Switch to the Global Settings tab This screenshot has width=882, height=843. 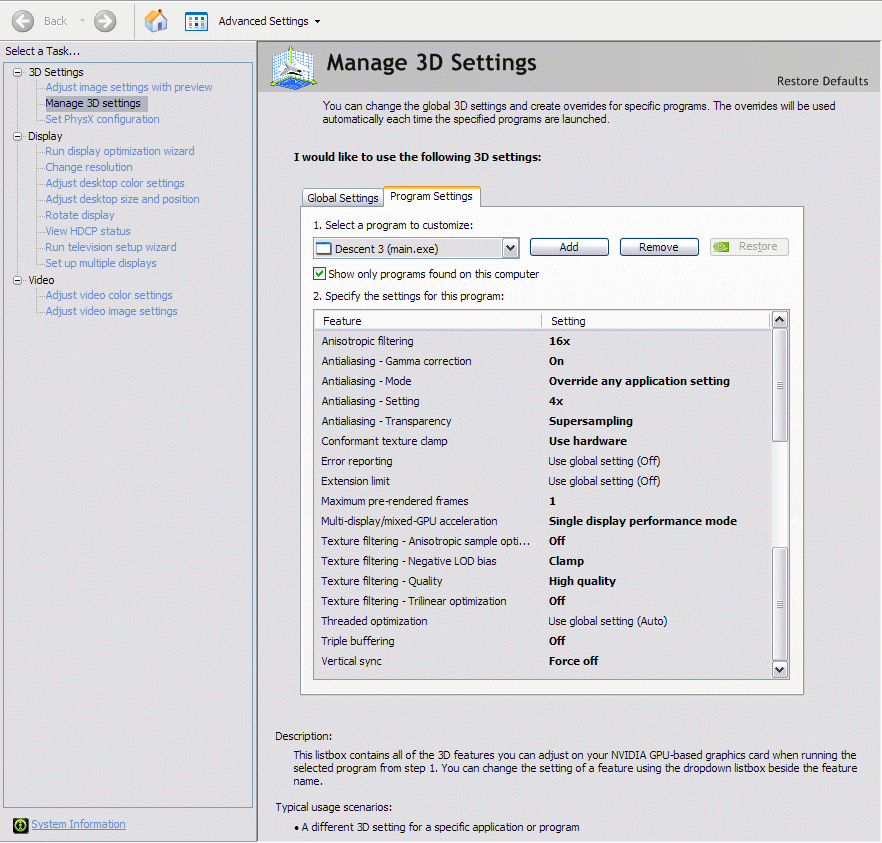343,198
